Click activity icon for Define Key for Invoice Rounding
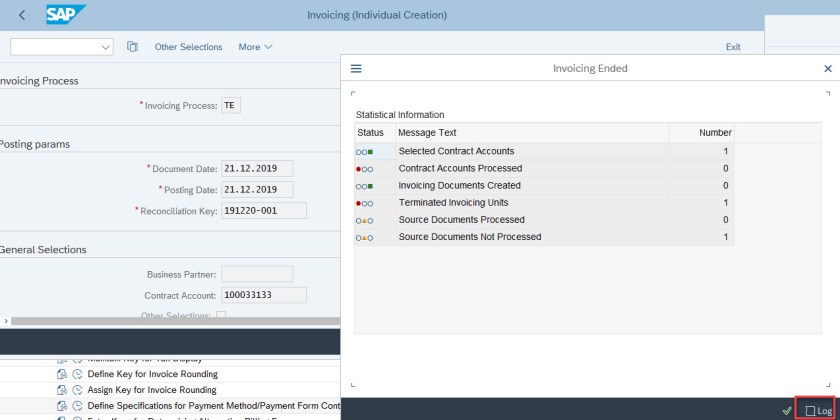840x420 pixels. click(76, 374)
